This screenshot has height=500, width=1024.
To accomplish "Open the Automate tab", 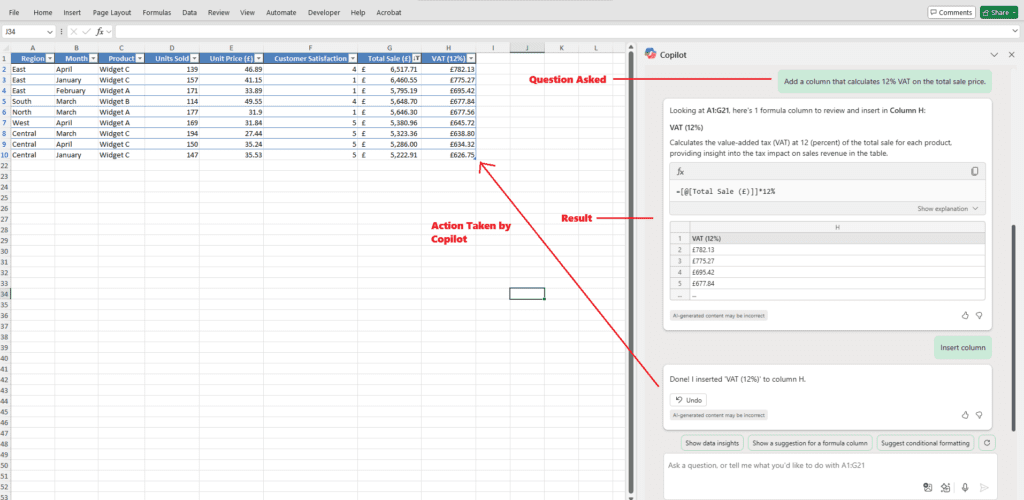I will tap(281, 12).
